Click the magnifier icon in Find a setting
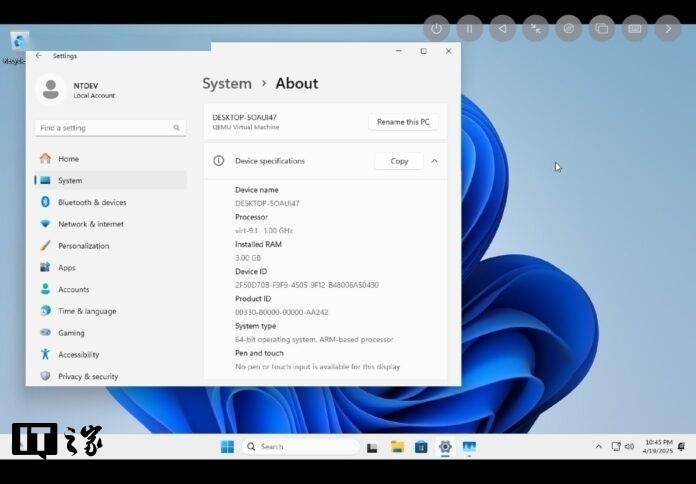Screen dimensions: 696x484 (176, 128)
